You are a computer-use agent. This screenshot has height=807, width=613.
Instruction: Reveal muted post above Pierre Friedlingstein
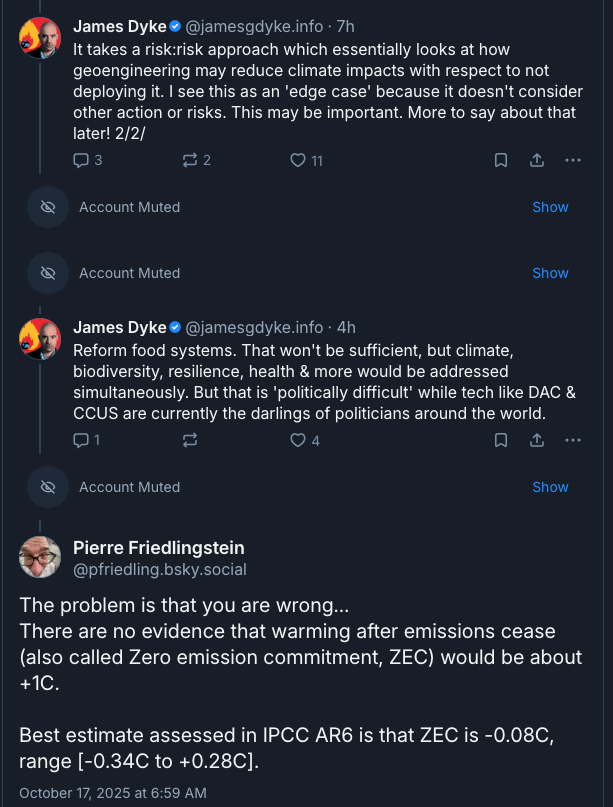tap(550, 487)
